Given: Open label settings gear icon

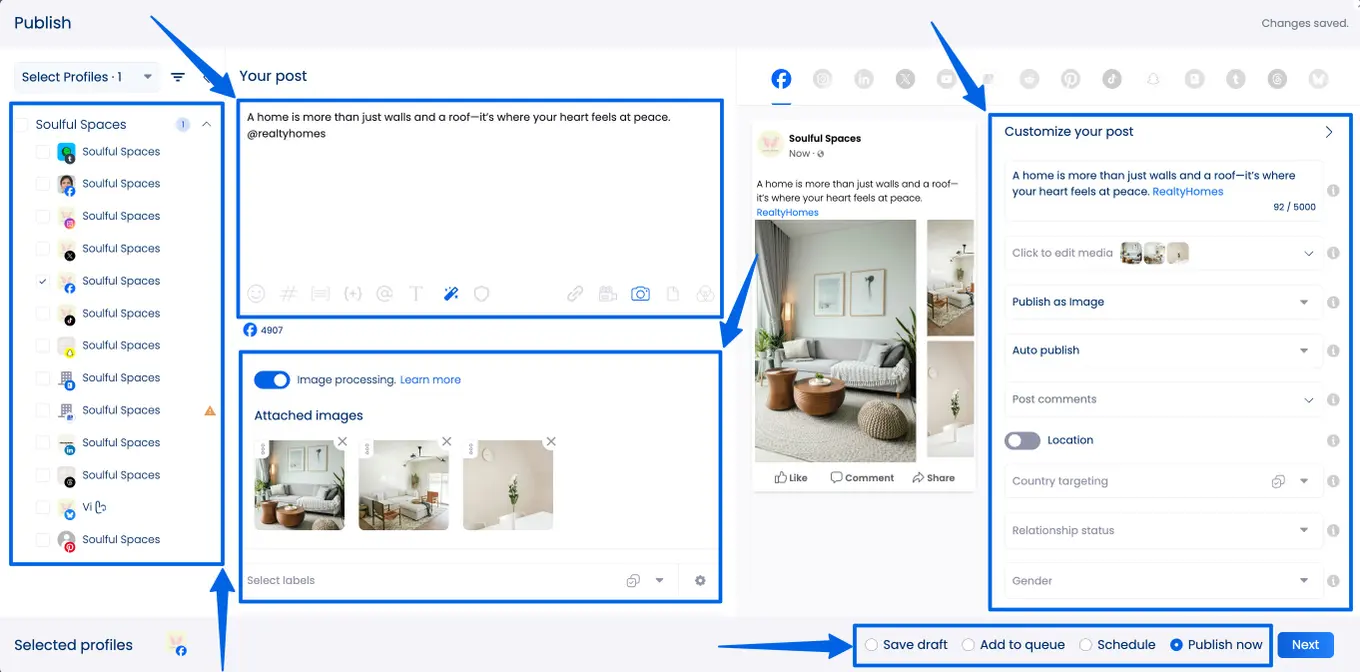Looking at the screenshot, I should pyautogui.click(x=700, y=580).
